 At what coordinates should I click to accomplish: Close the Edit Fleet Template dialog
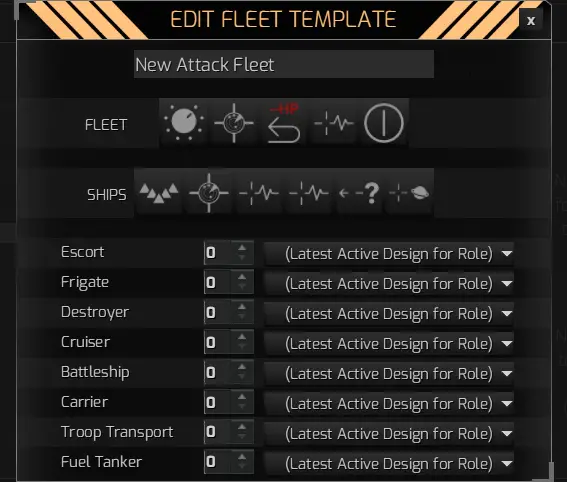coord(530,21)
